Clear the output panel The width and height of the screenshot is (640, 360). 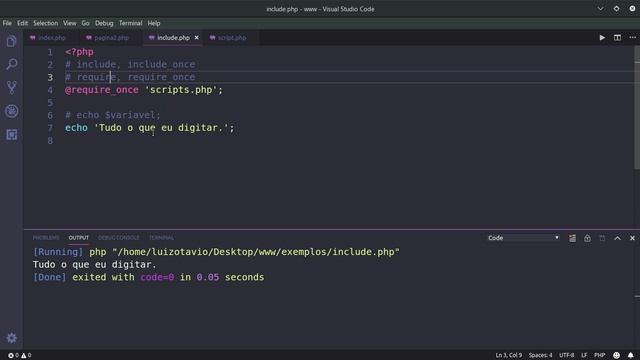pyautogui.click(x=572, y=238)
